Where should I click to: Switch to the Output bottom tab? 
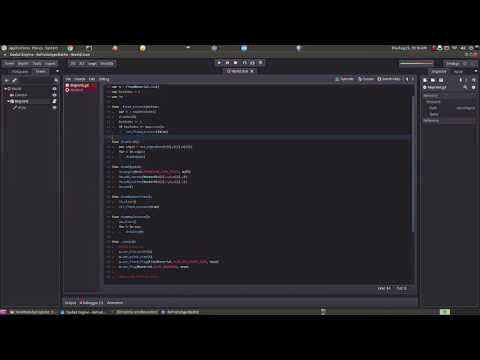(70, 303)
